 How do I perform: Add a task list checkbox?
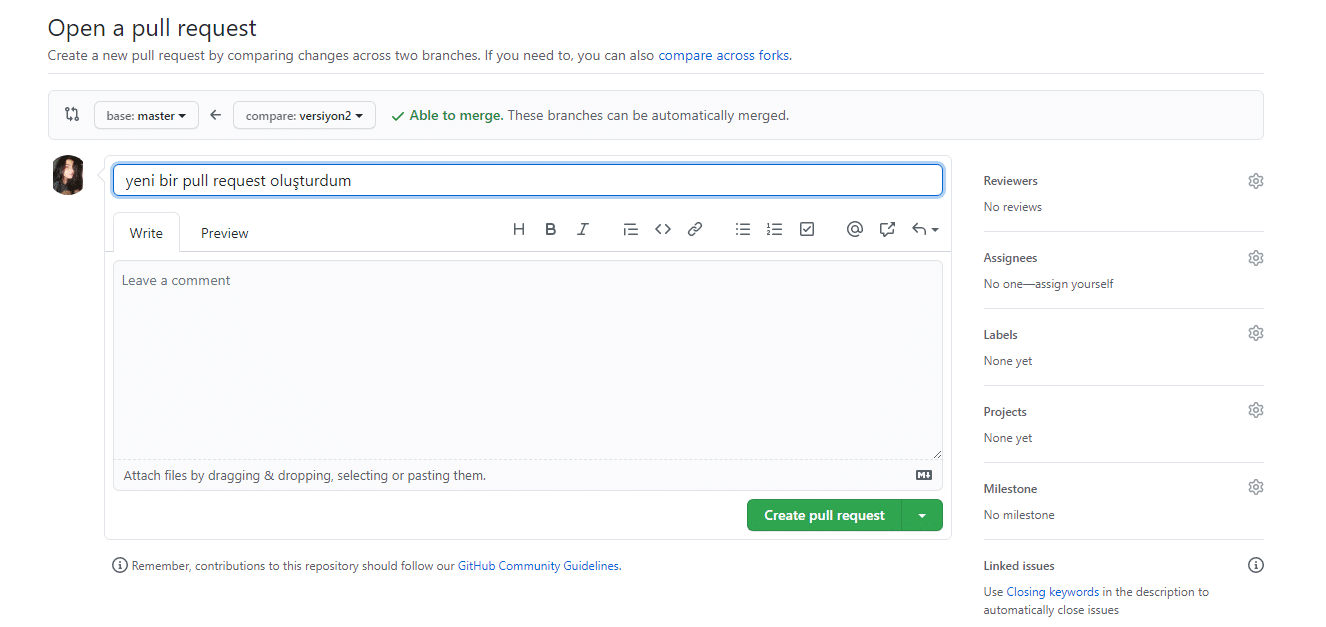[x=807, y=229]
